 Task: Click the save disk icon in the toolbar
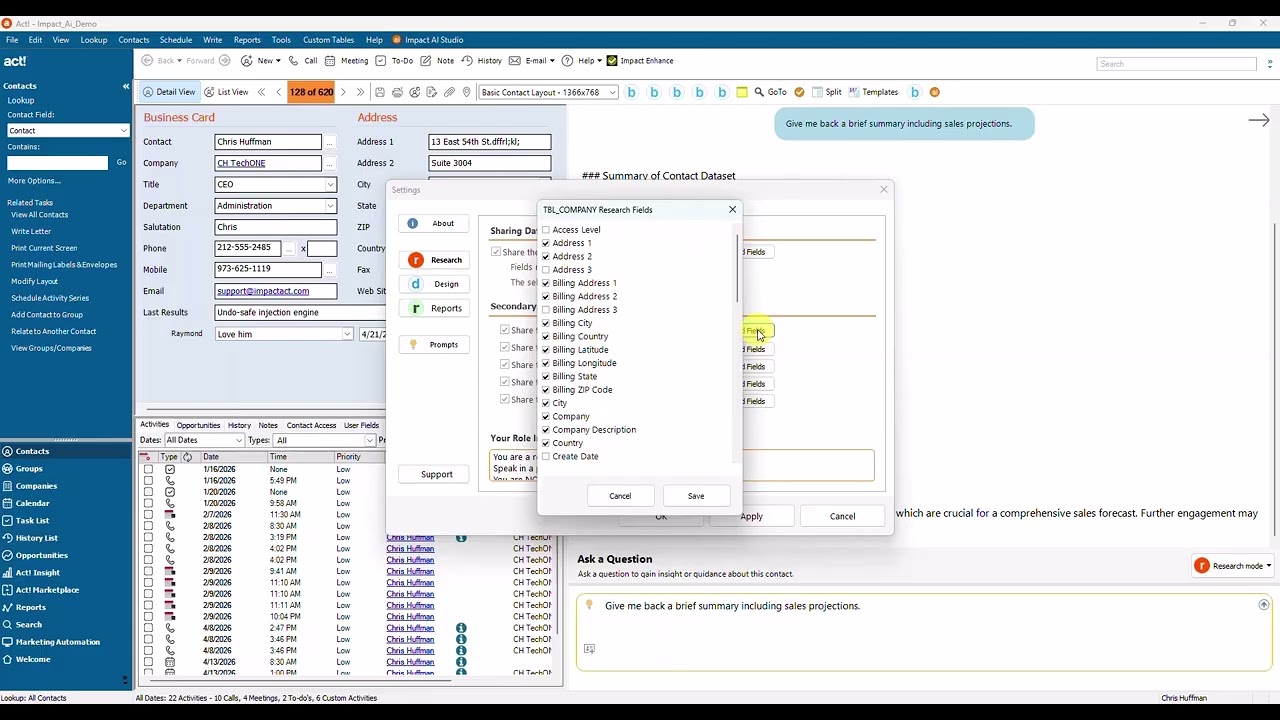tap(380, 92)
